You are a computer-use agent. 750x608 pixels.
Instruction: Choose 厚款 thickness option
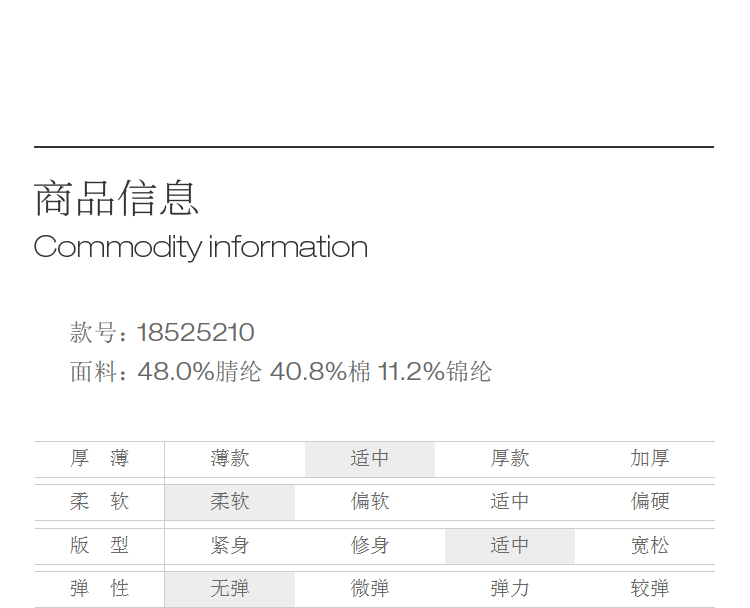coord(510,459)
